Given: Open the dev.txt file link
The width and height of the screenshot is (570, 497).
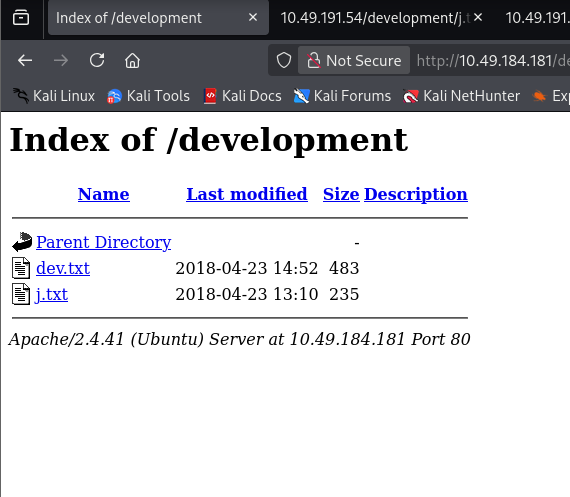Looking at the screenshot, I should (x=63, y=268).
